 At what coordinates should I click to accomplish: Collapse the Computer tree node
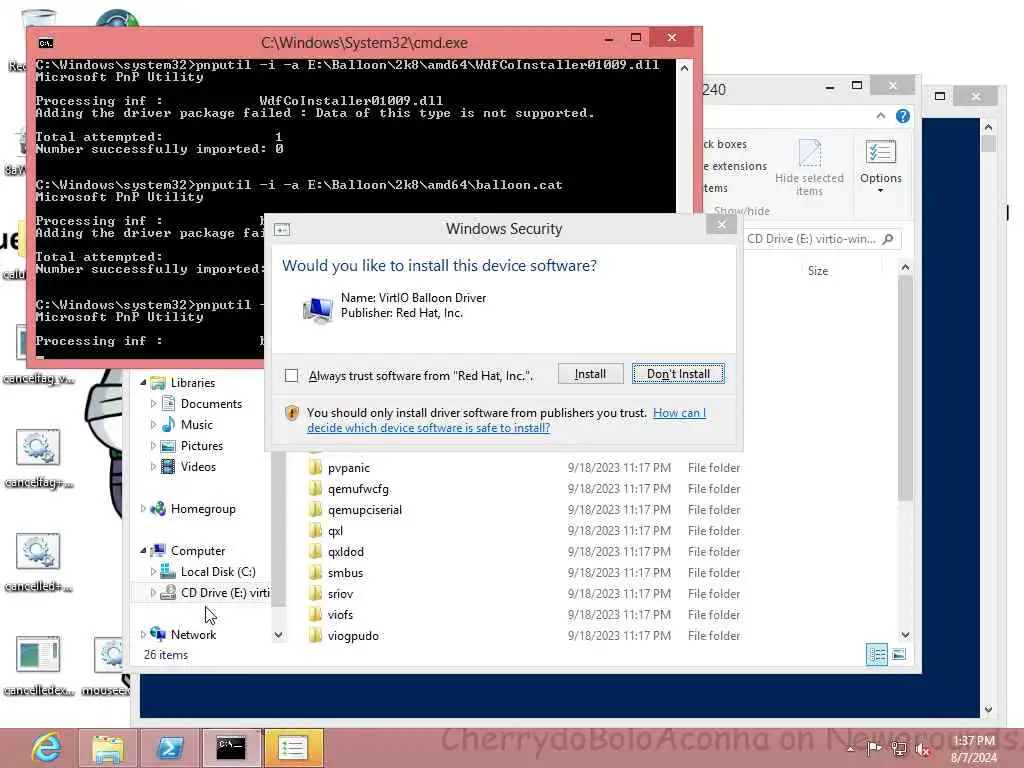click(143, 551)
